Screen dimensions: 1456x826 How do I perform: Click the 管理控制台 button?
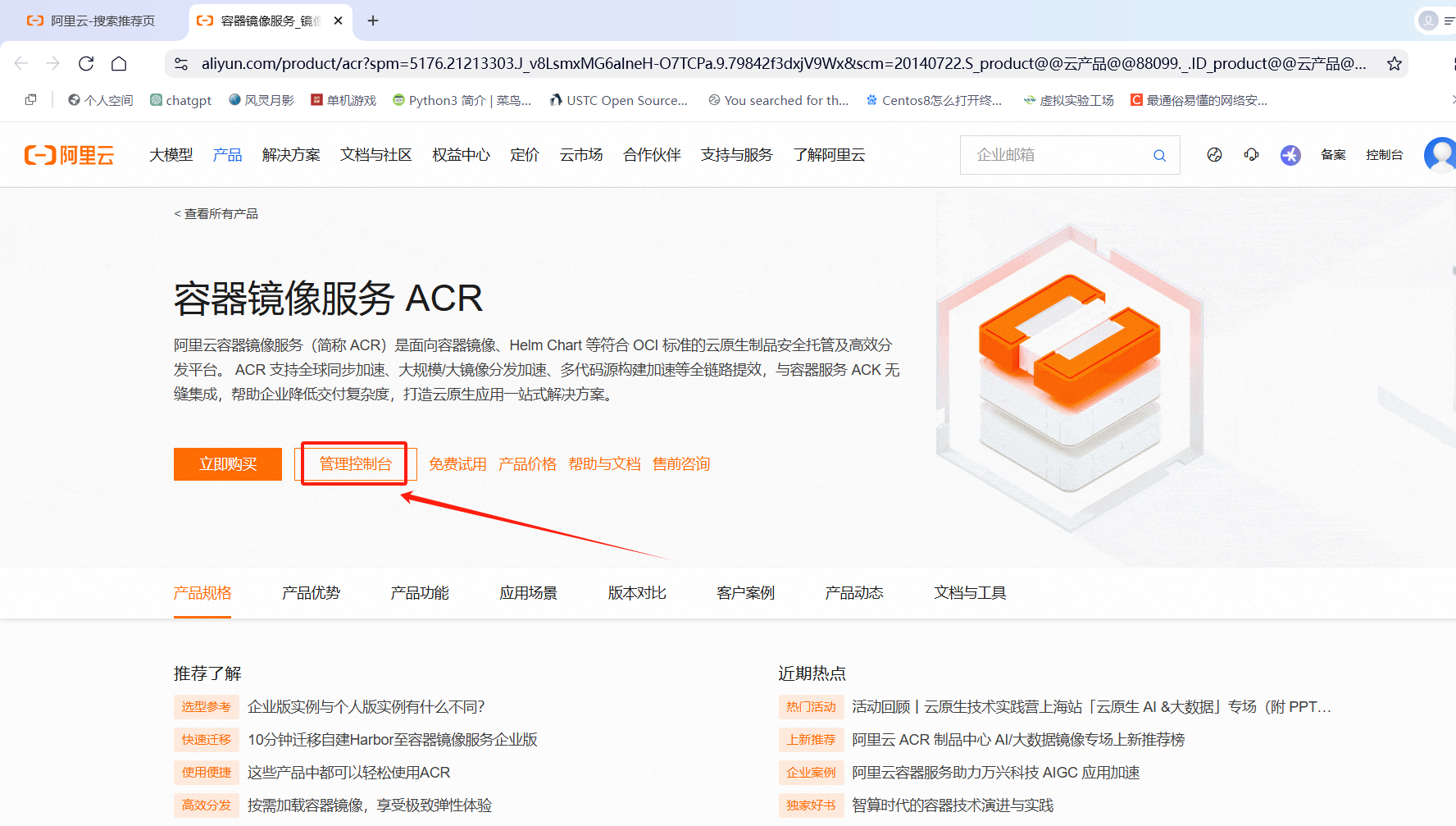(x=355, y=464)
